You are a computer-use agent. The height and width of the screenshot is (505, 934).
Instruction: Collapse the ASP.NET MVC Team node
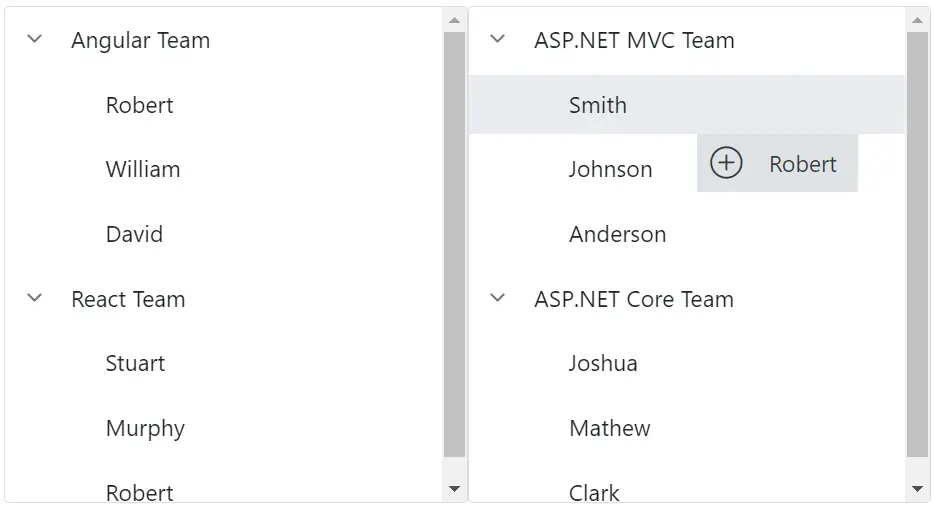(x=497, y=39)
